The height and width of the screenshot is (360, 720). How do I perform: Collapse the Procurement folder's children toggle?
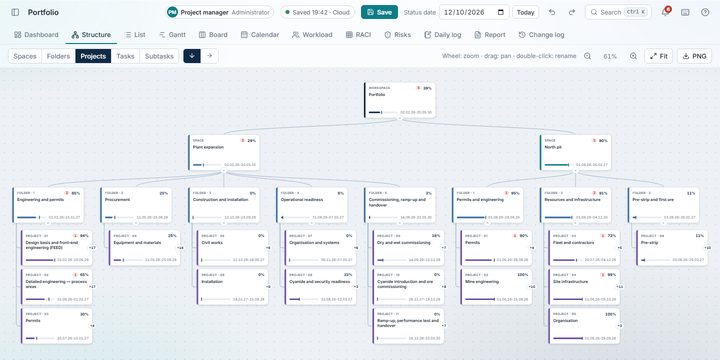point(136,224)
